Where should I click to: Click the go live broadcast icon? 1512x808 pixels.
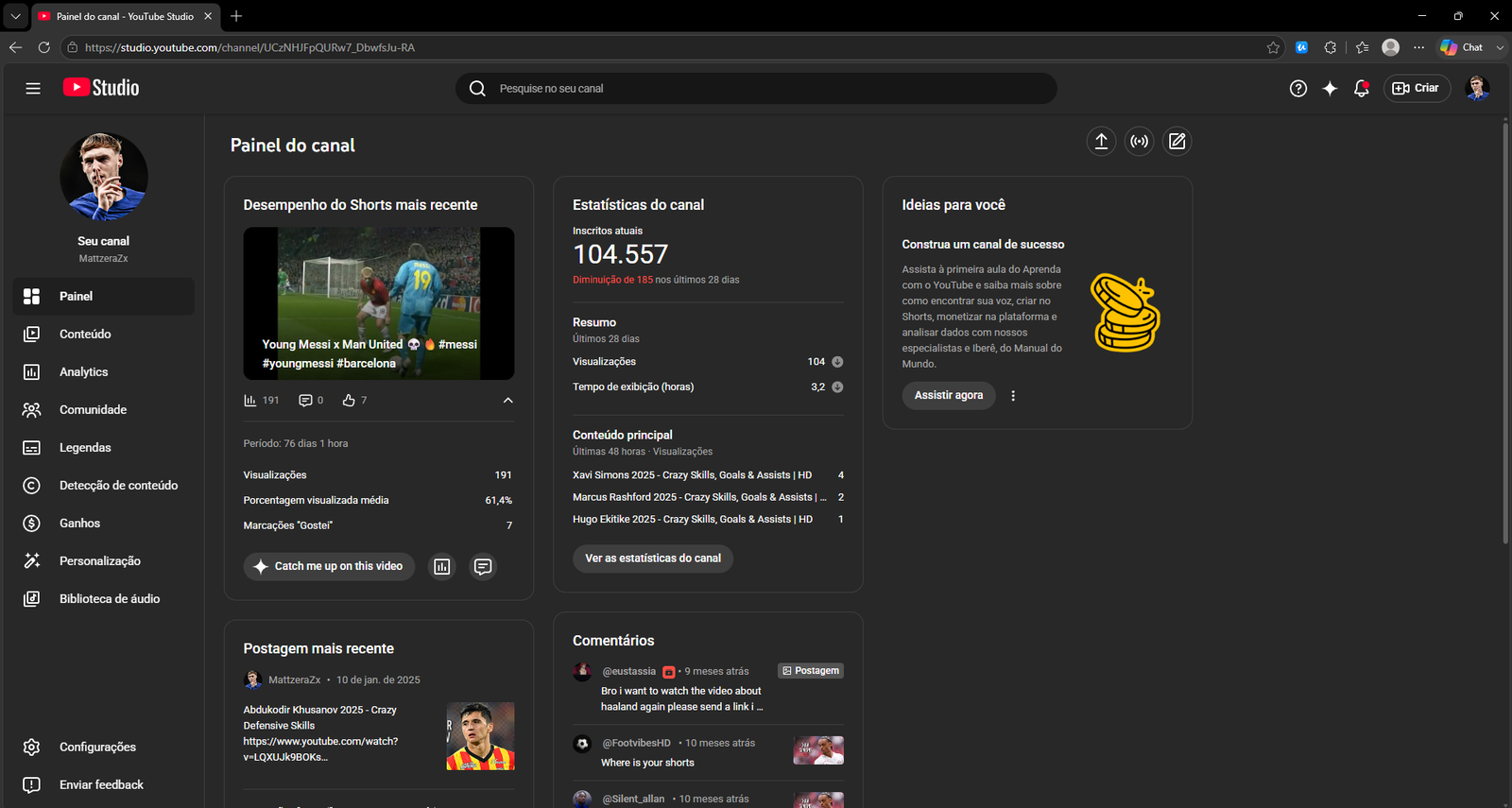[x=1140, y=141]
